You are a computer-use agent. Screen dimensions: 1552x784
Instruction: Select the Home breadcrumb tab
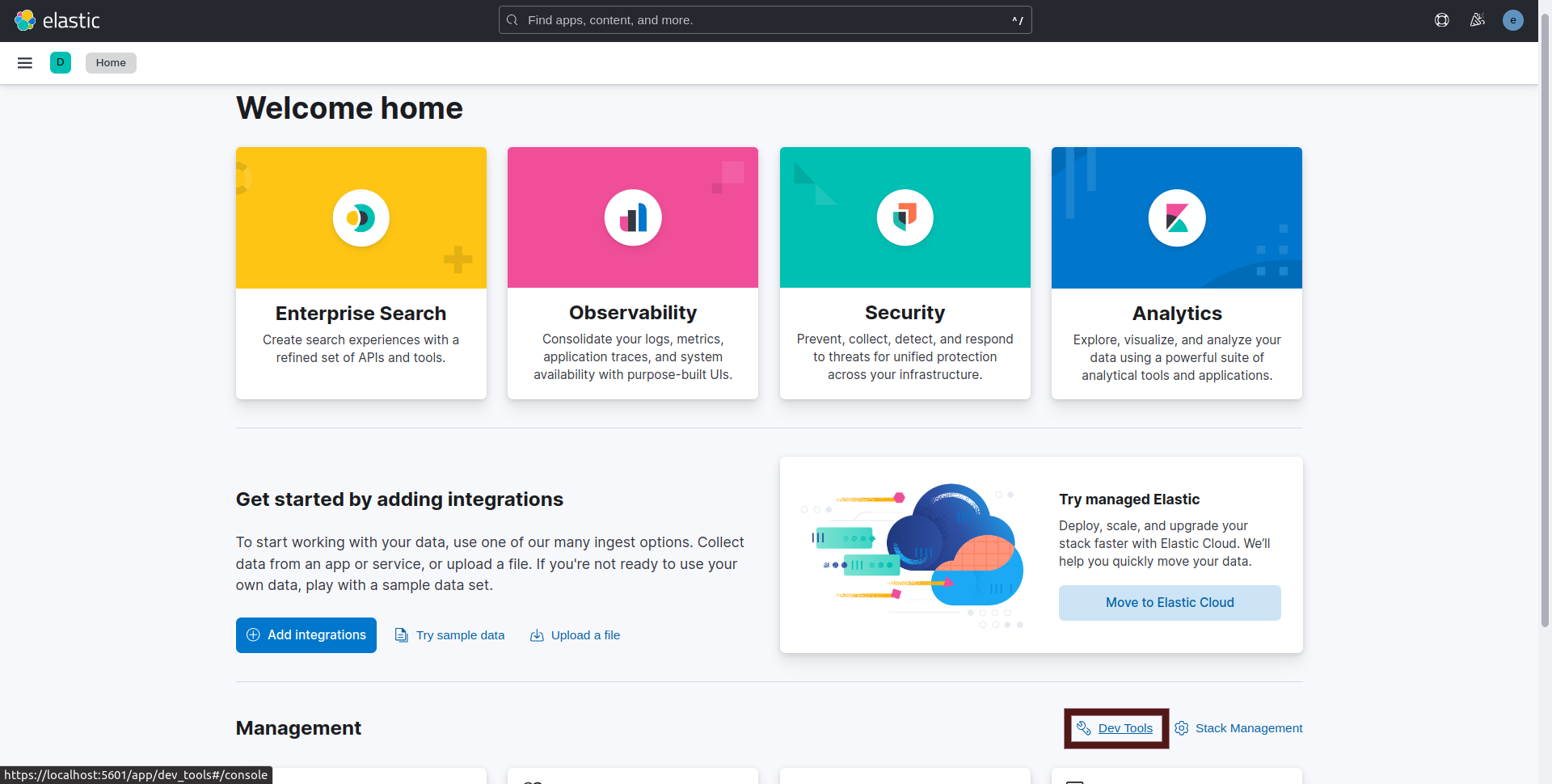coord(111,62)
